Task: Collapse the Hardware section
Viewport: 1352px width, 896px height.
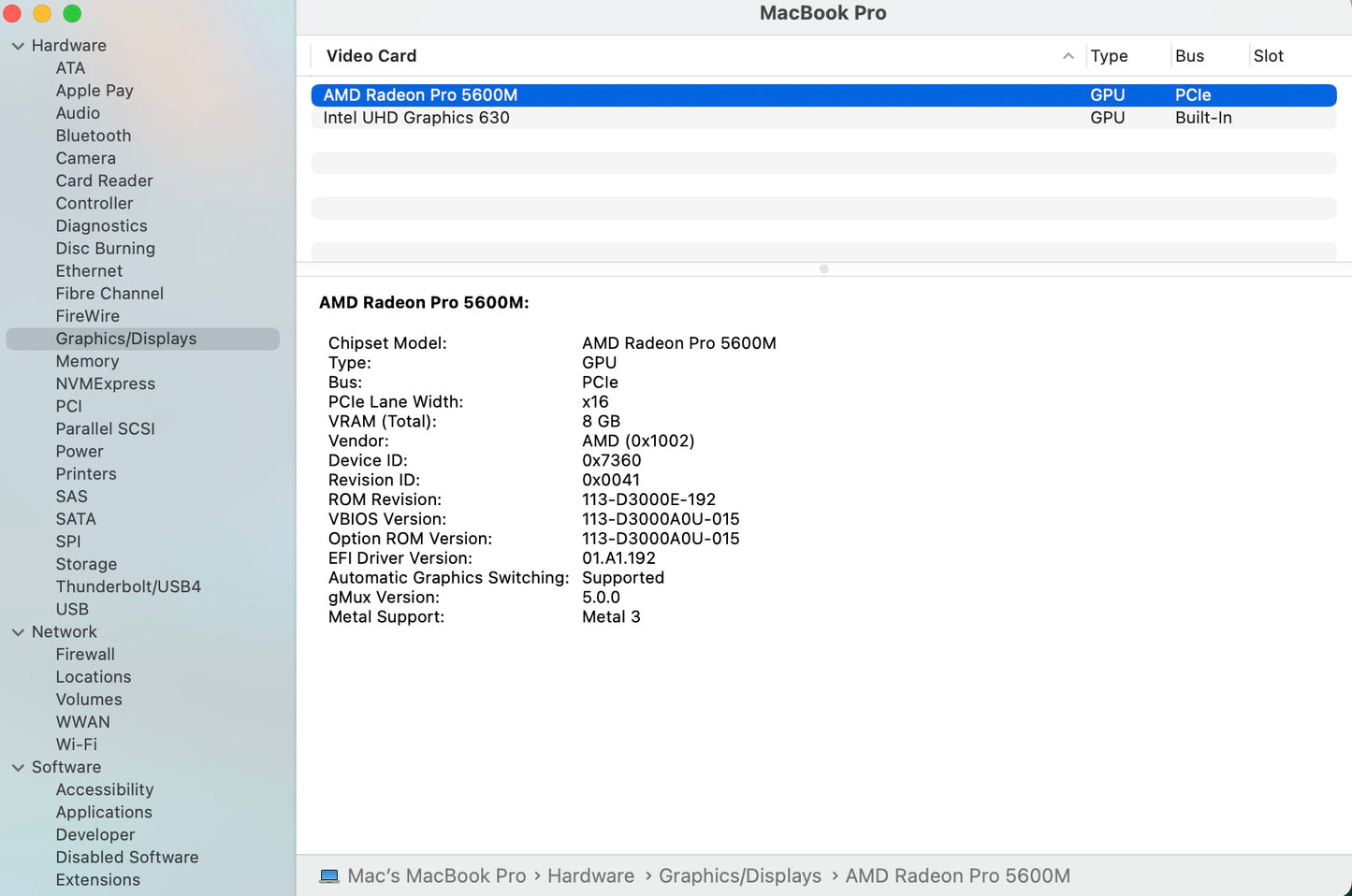Action: point(18,46)
